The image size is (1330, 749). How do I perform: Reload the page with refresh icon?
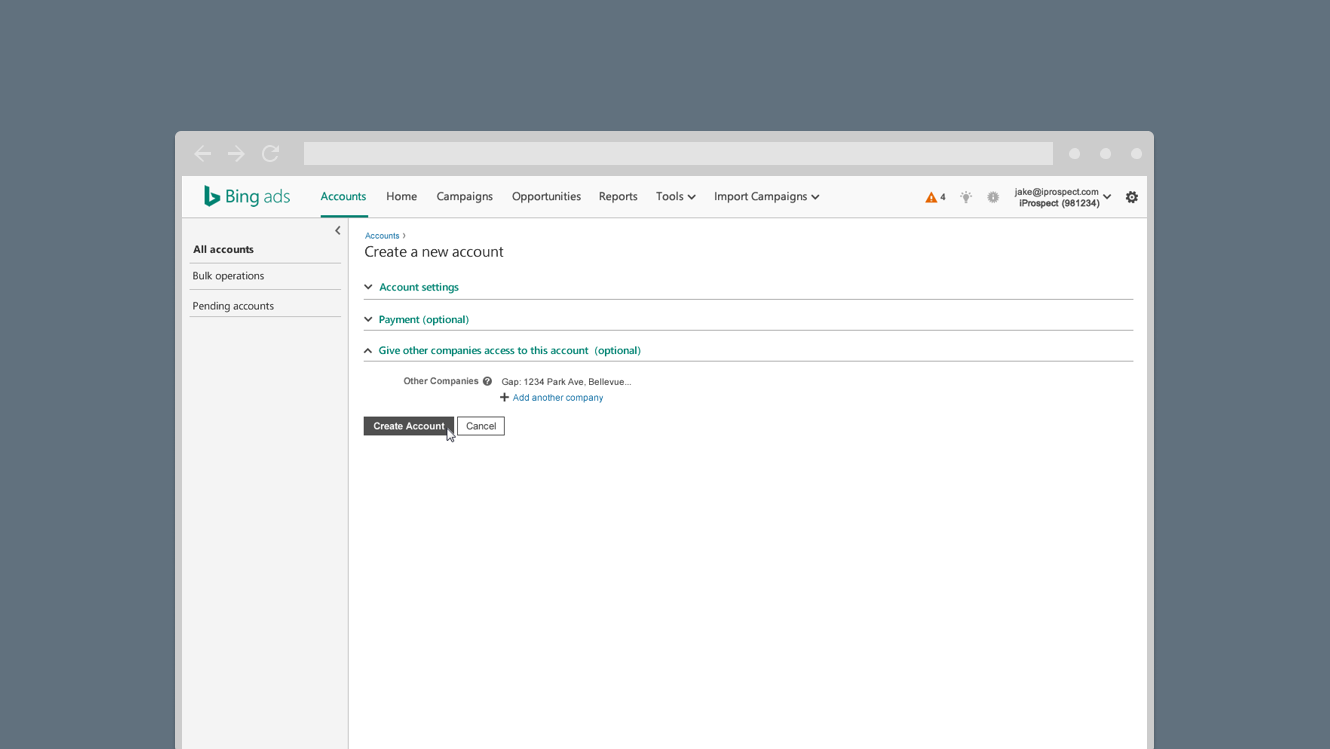click(270, 153)
